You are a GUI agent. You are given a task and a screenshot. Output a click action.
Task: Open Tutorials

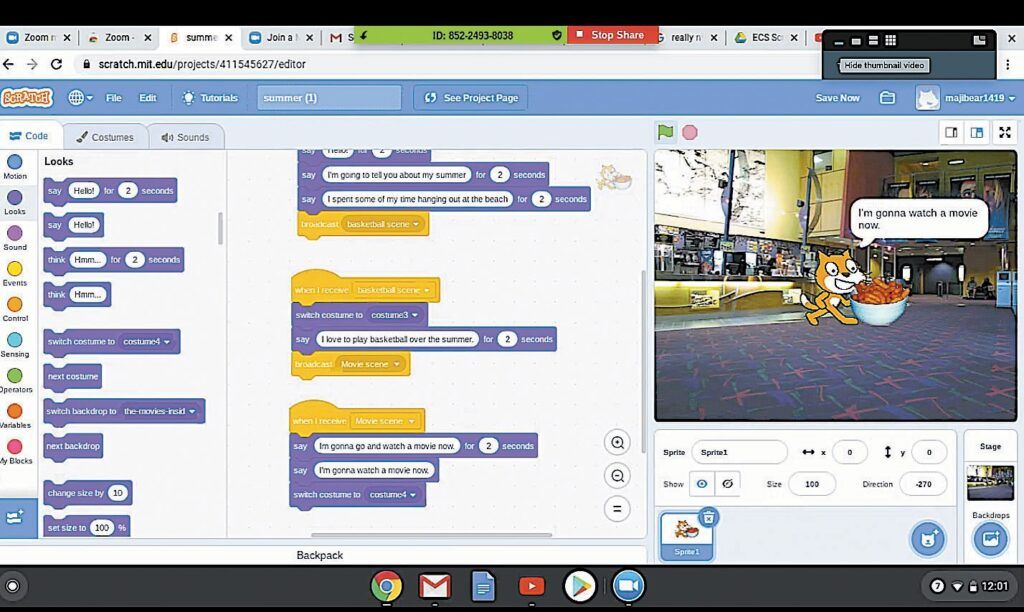(210, 98)
